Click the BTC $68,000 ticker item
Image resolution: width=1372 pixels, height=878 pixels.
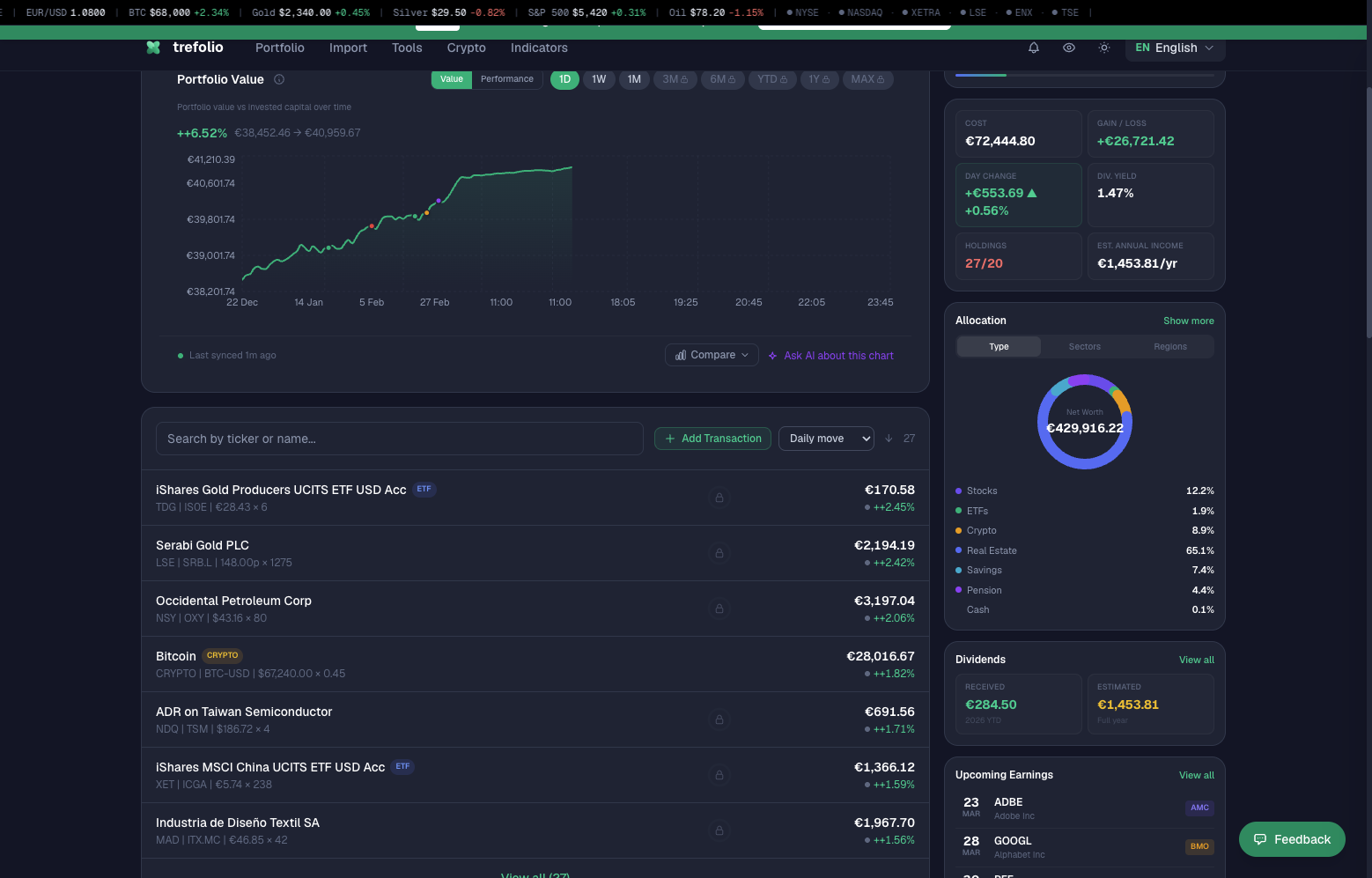point(179,12)
